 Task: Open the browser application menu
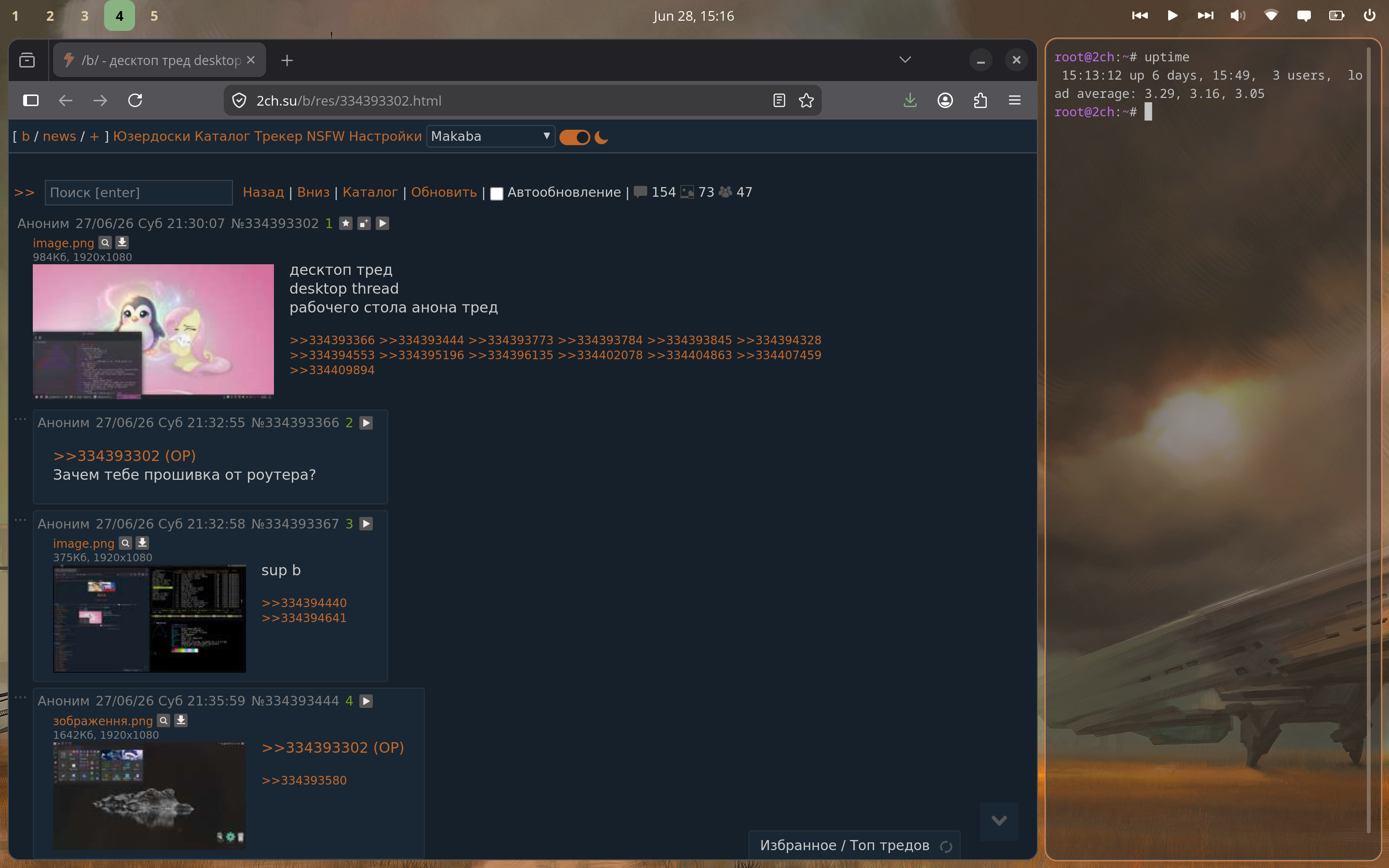[1015, 100]
